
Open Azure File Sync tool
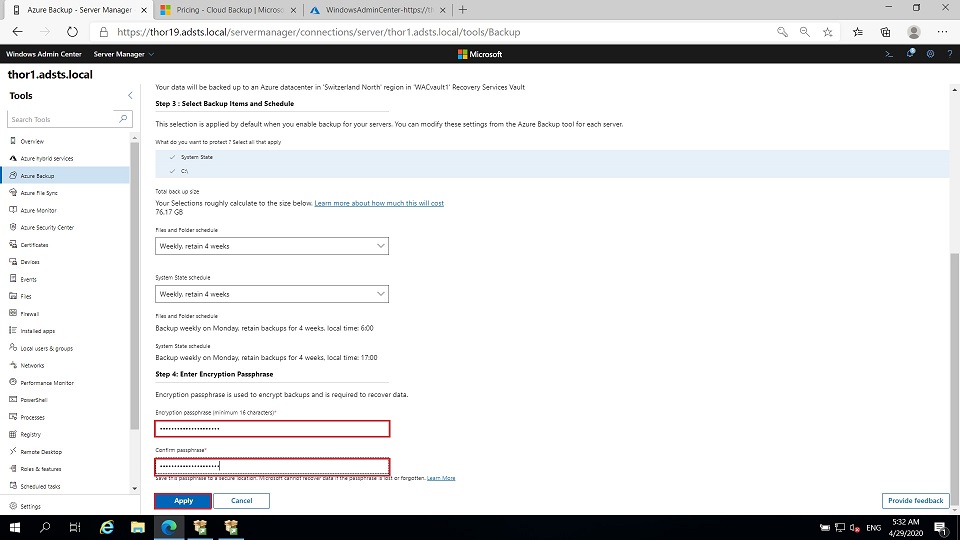(39, 193)
